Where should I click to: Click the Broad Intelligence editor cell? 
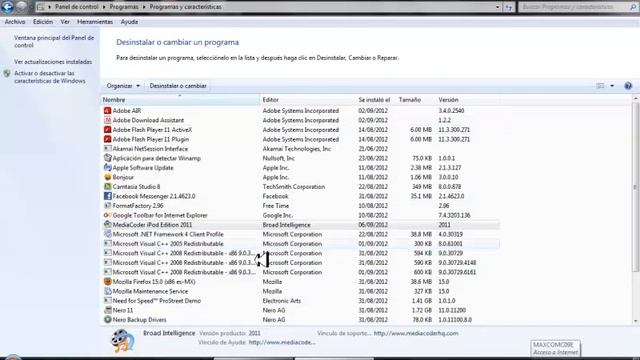(x=286, y=224)
